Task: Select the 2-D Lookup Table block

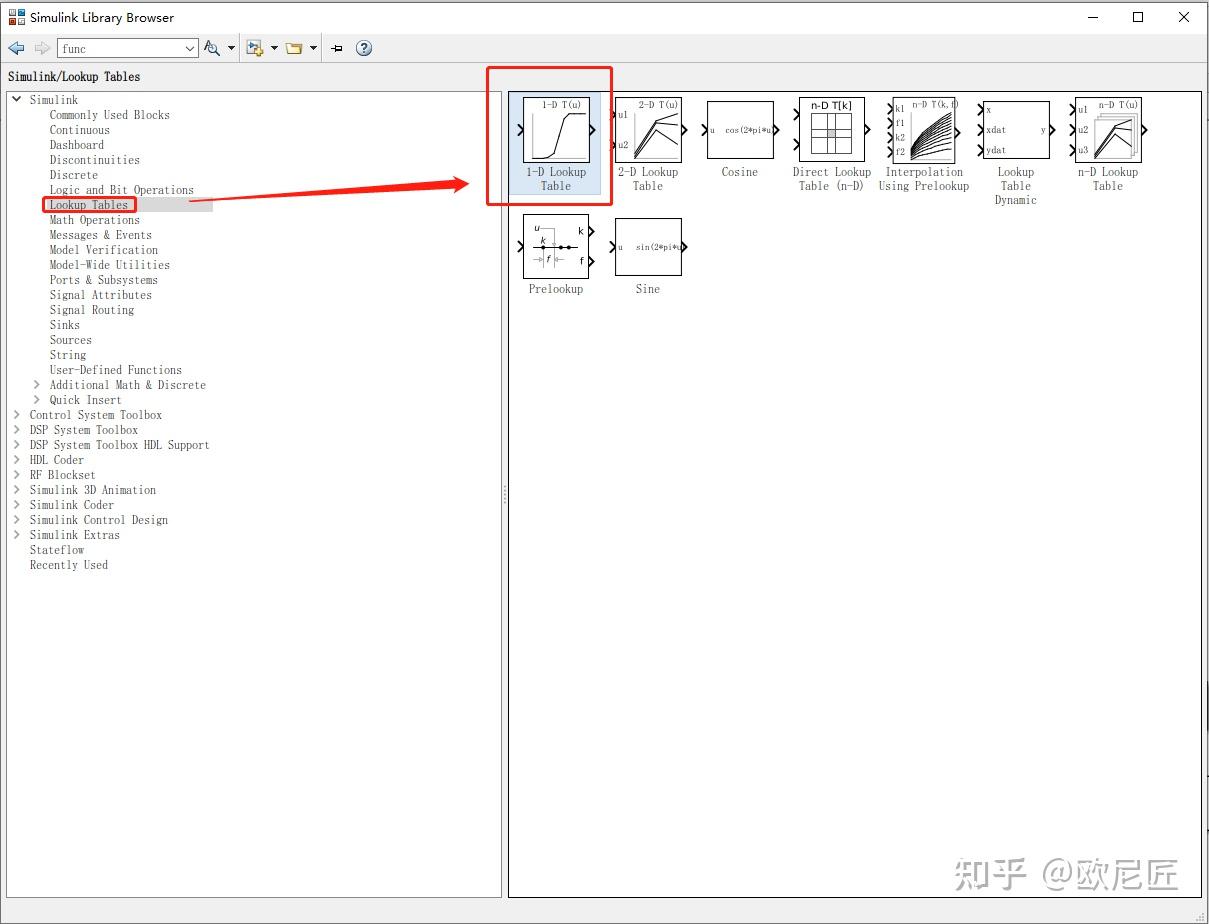Action: [649, 130]
